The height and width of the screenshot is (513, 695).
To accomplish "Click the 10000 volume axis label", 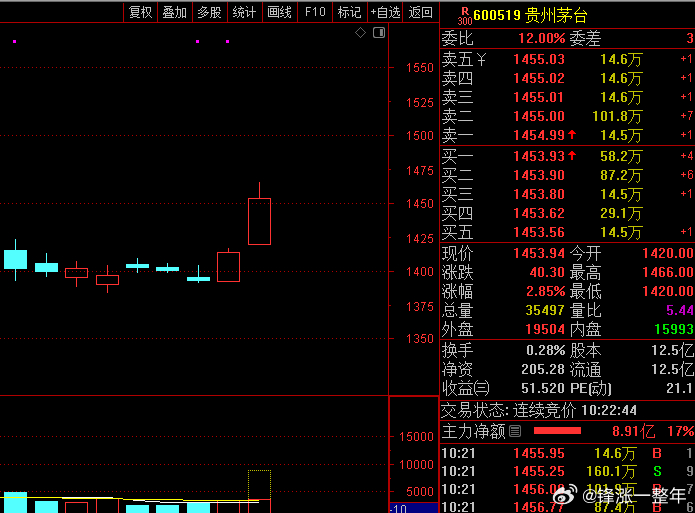I will pyautogui.click(x=416, y=465).
